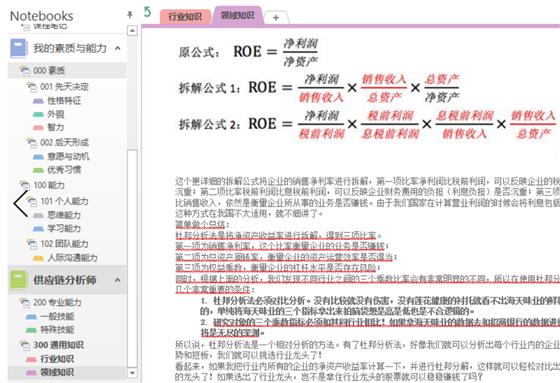The height and width of the screenshot is (383, 560).
Task: Click the pin icon beside Notebooks
Action: click(x=130, y=15)
